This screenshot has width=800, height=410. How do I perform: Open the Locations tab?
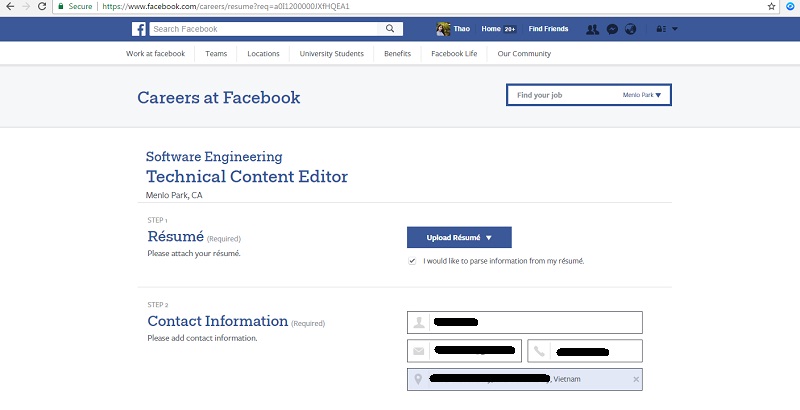(x=263, y=54)
